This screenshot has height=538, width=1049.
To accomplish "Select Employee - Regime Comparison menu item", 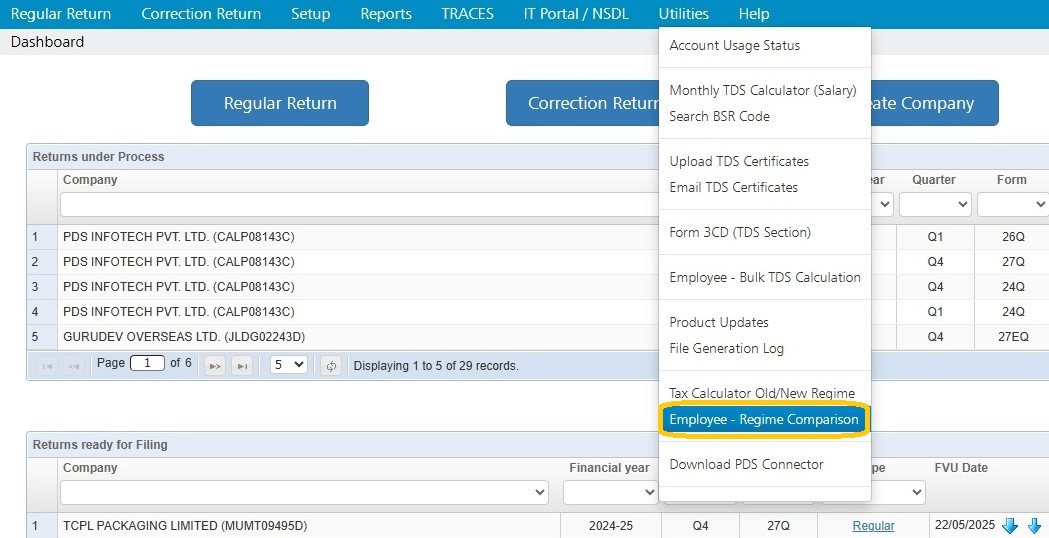I will pyautogui.click(x=764, y=420).
